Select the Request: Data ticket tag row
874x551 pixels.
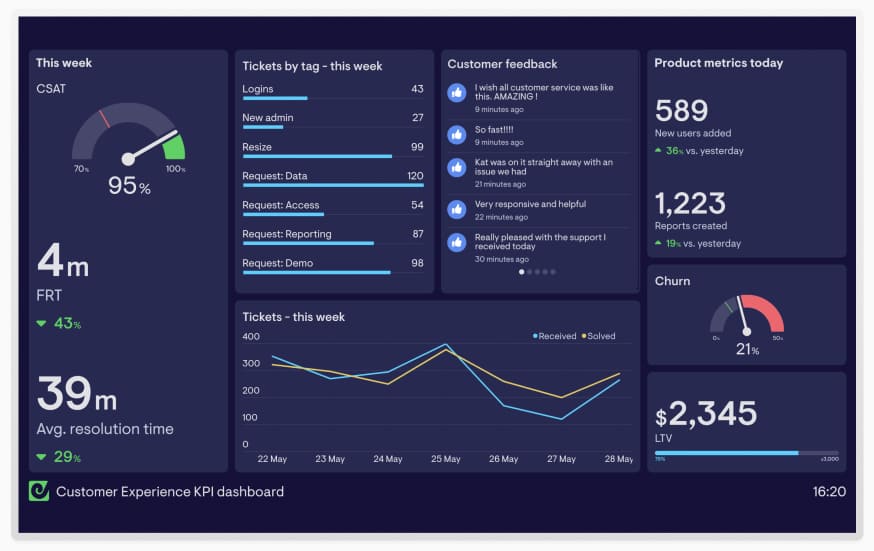pos(332,177)
